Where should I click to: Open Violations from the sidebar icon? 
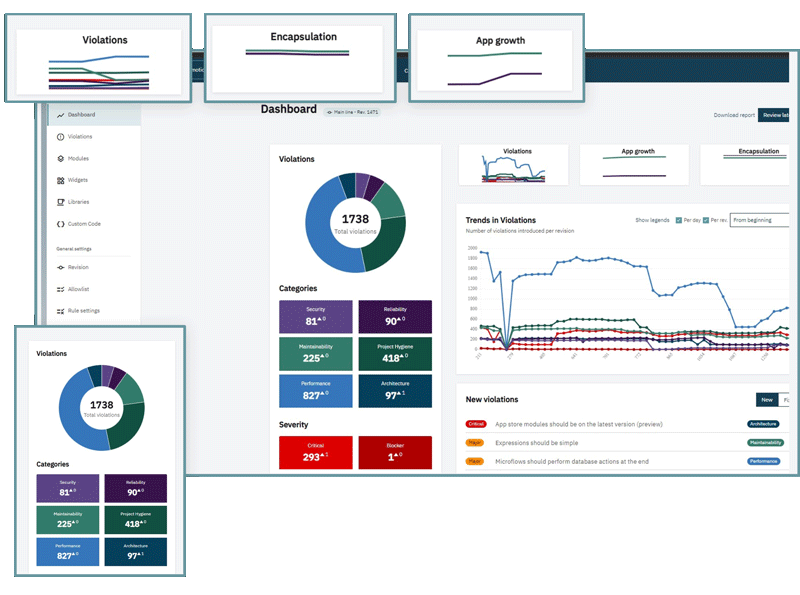click(60, 136)
